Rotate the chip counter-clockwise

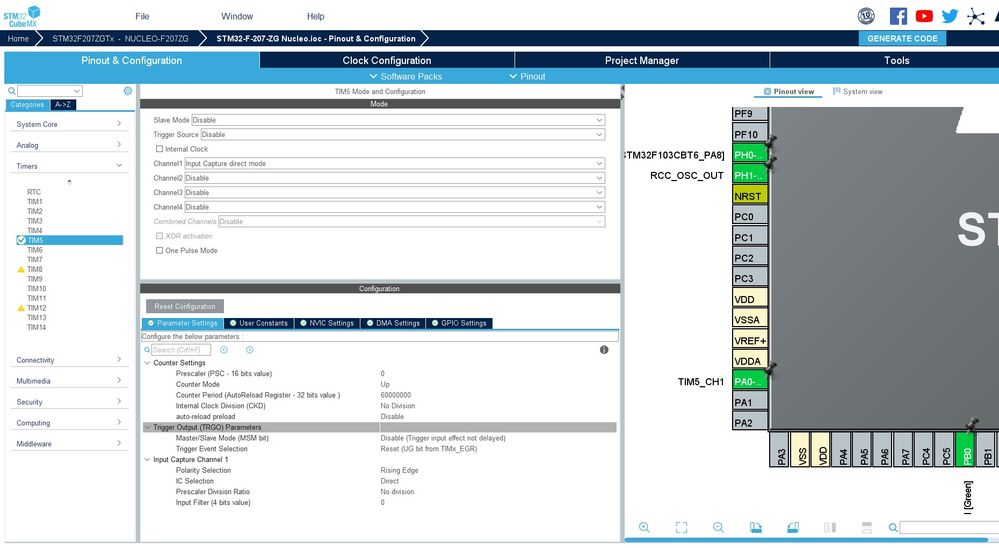pos(793,527)
